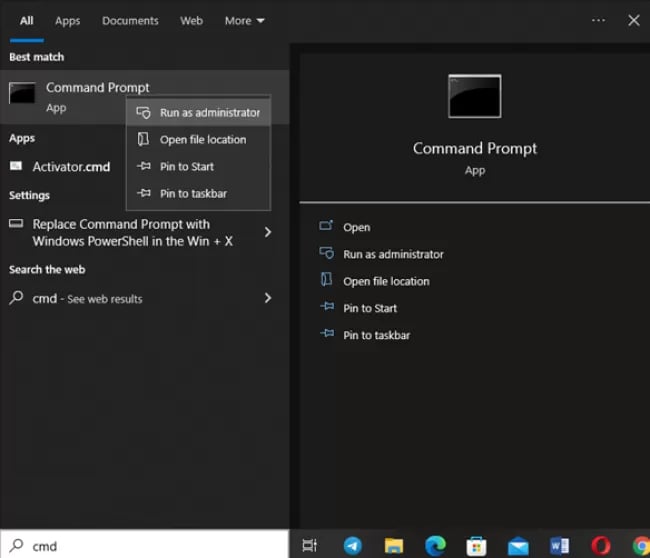The height and width of the screenshot is (558, 650).
Task: Click the Command Prompt title in preview pane
Action: 475,149
